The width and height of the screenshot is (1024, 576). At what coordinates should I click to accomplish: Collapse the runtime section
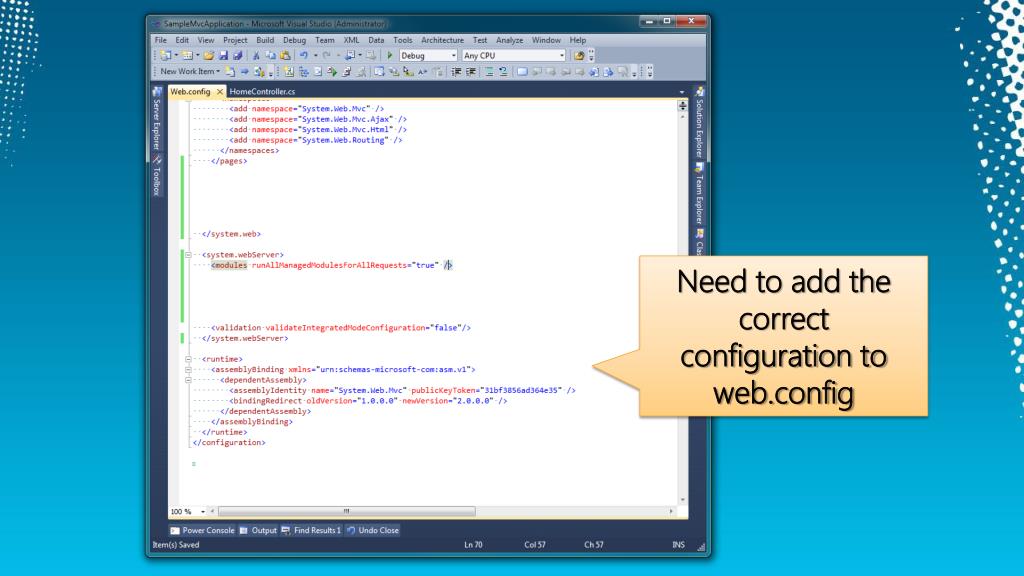(188, 359)
